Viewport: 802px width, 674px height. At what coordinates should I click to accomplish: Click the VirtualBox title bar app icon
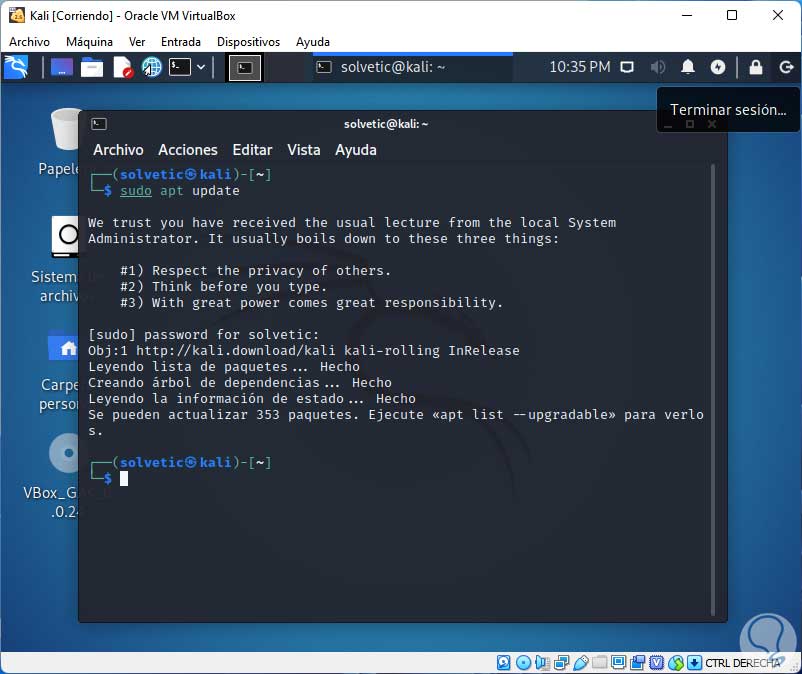(x=17, y=15)
